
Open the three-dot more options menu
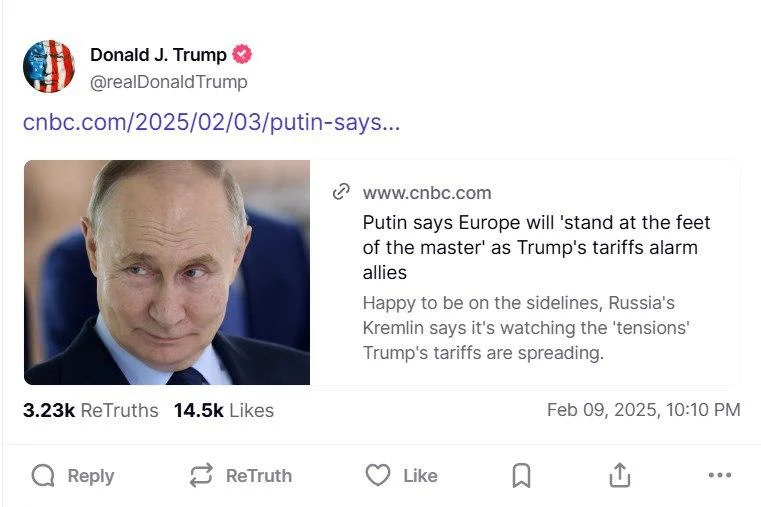point(719,476)
